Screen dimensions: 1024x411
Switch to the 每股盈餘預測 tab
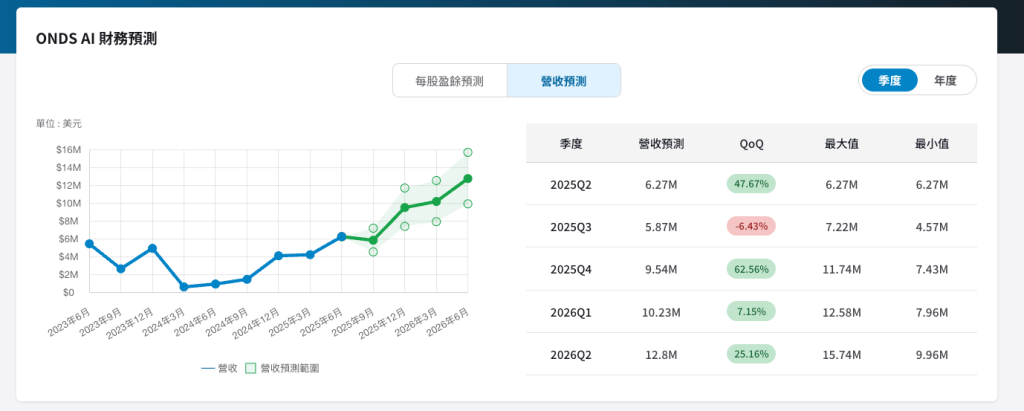click(x=449, y=81)
